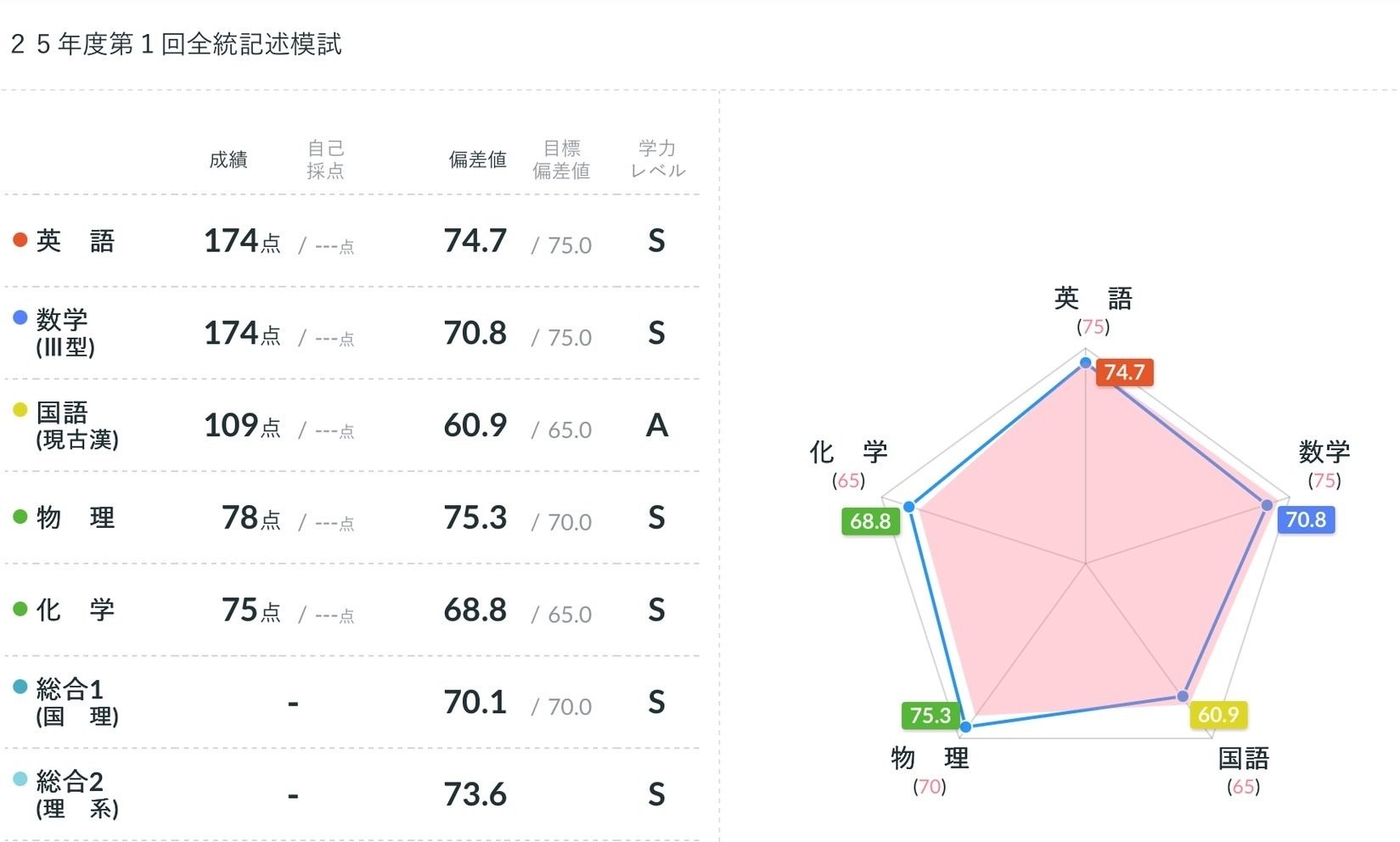Click the light cyan dot beside 総合2(理系)
Screen dimensions: 1400x842
20,779
